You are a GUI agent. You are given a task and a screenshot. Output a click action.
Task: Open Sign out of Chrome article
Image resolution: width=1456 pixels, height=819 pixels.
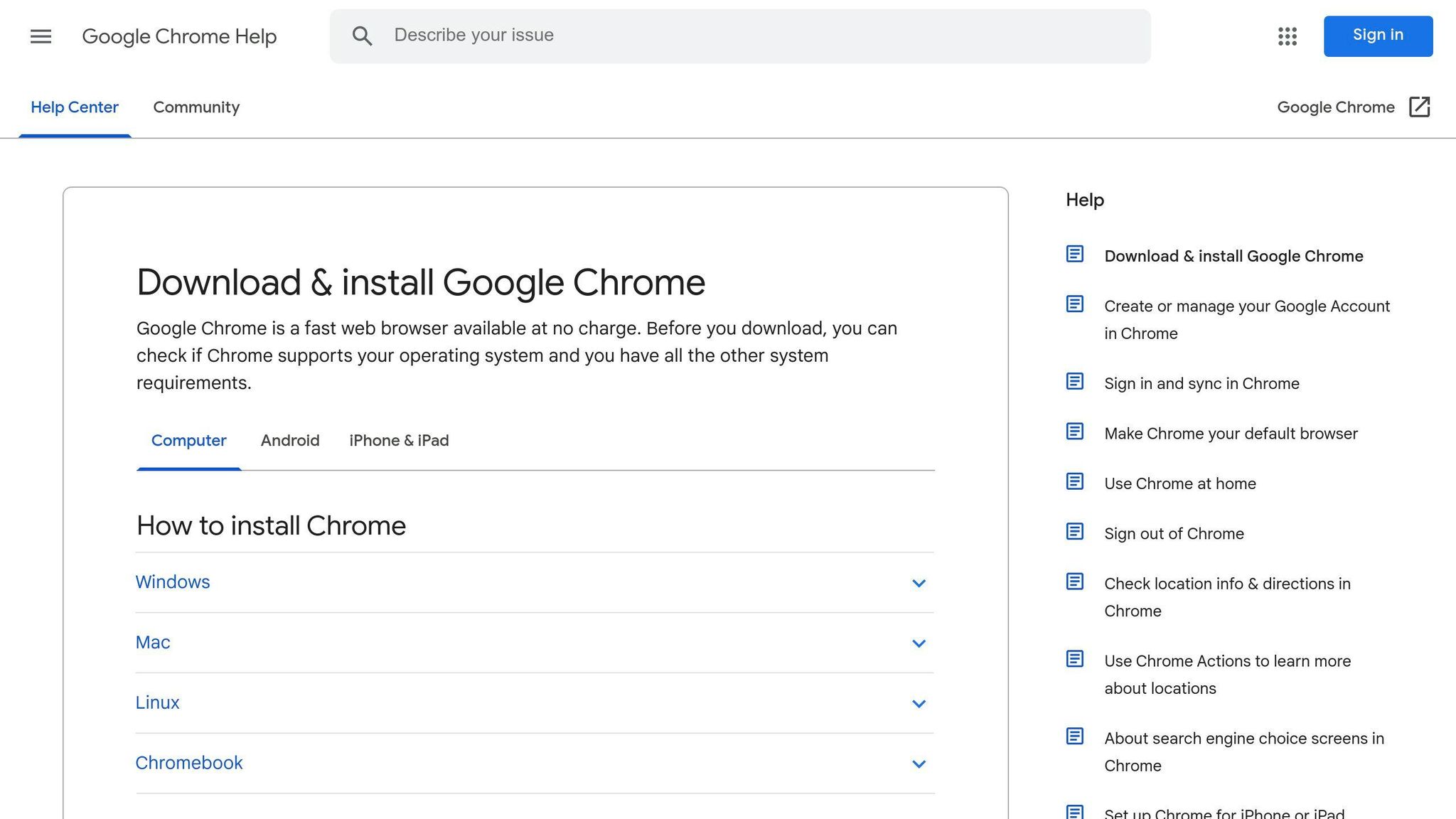point(1174,534)
